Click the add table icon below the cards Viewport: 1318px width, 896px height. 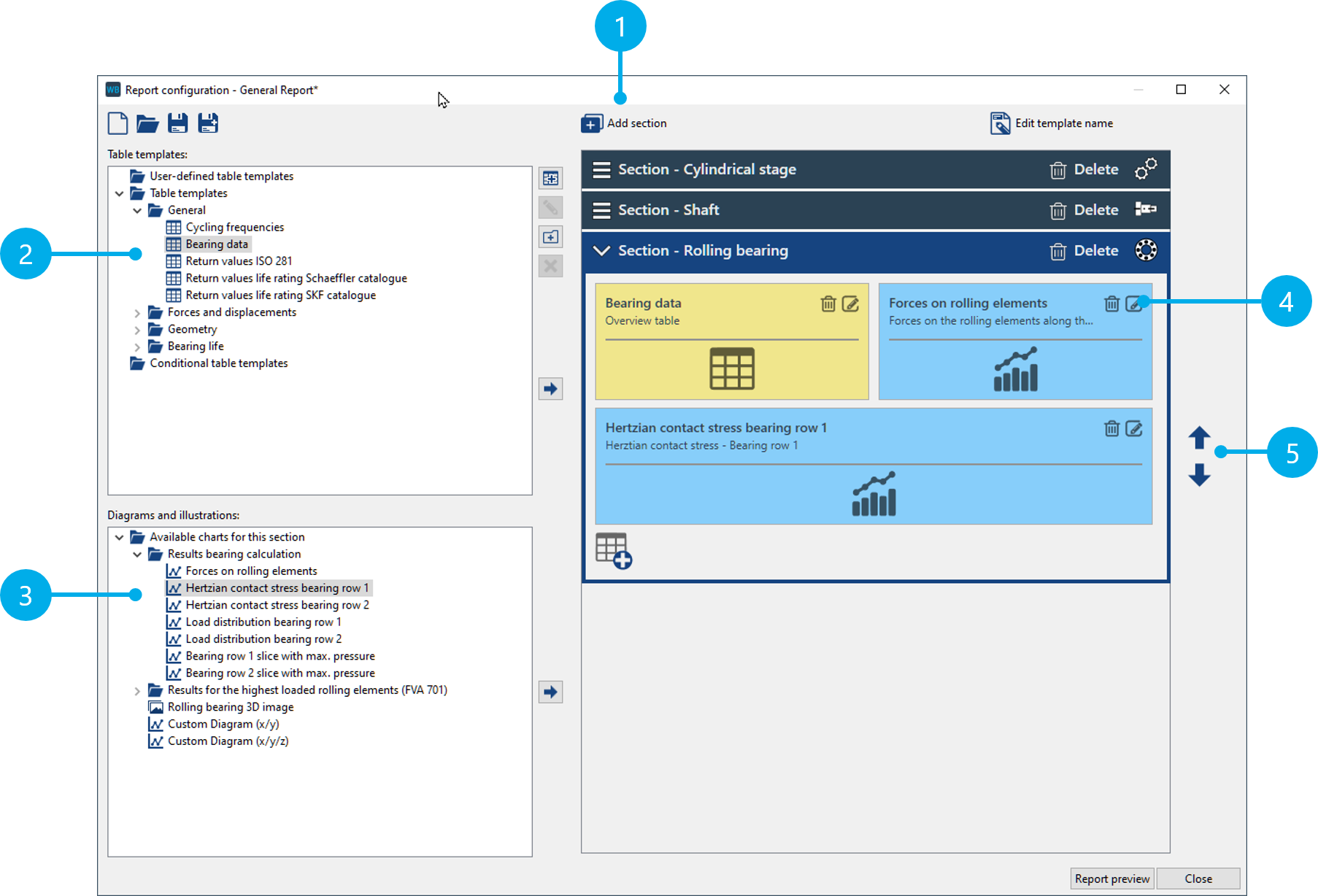[613, 550]
